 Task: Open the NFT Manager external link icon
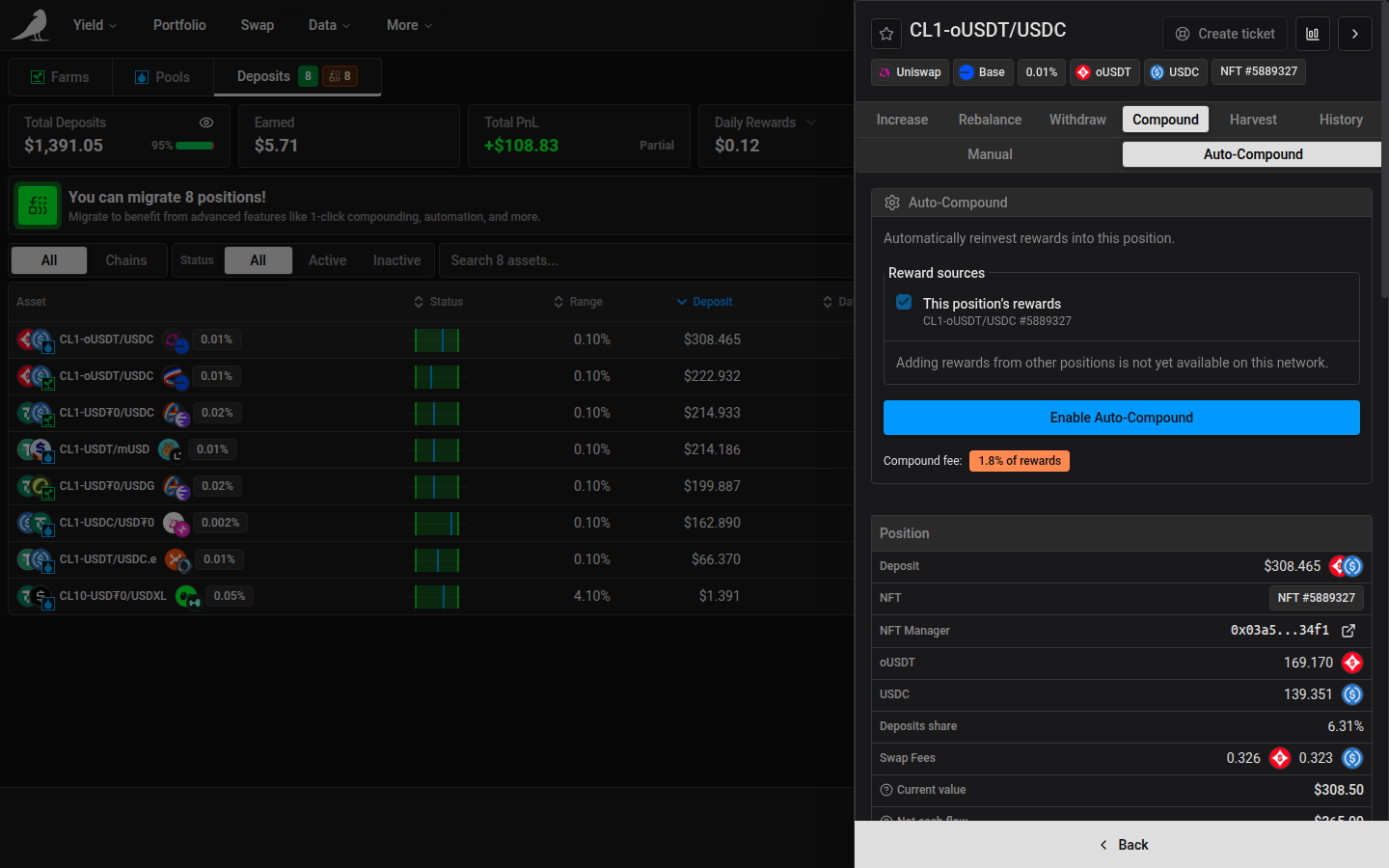1348,631
